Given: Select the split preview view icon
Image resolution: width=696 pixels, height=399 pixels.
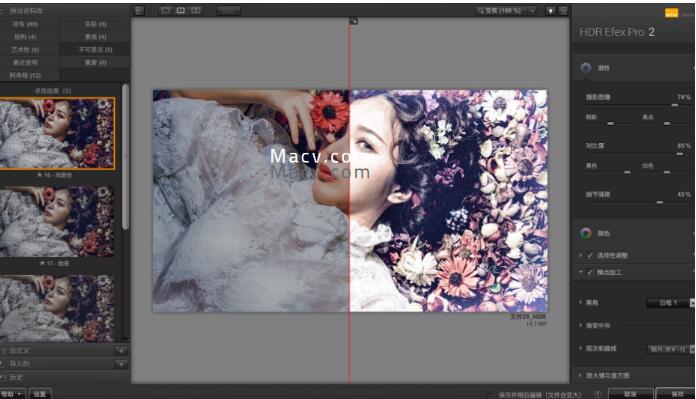Looking at the screenshot, I should [181, 10].
